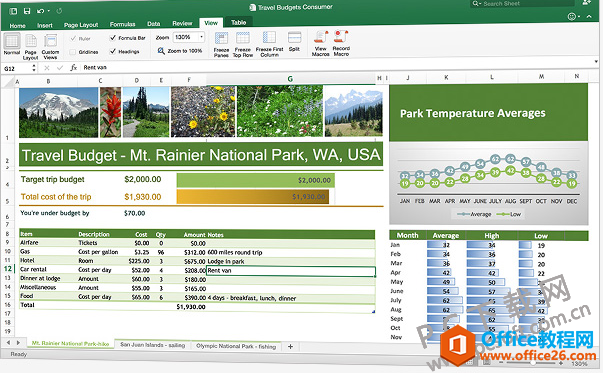603x373 pixels.
Task: Toggle the Gridlines checkbox
Action: pyautogui.click(x=73, y=52)
